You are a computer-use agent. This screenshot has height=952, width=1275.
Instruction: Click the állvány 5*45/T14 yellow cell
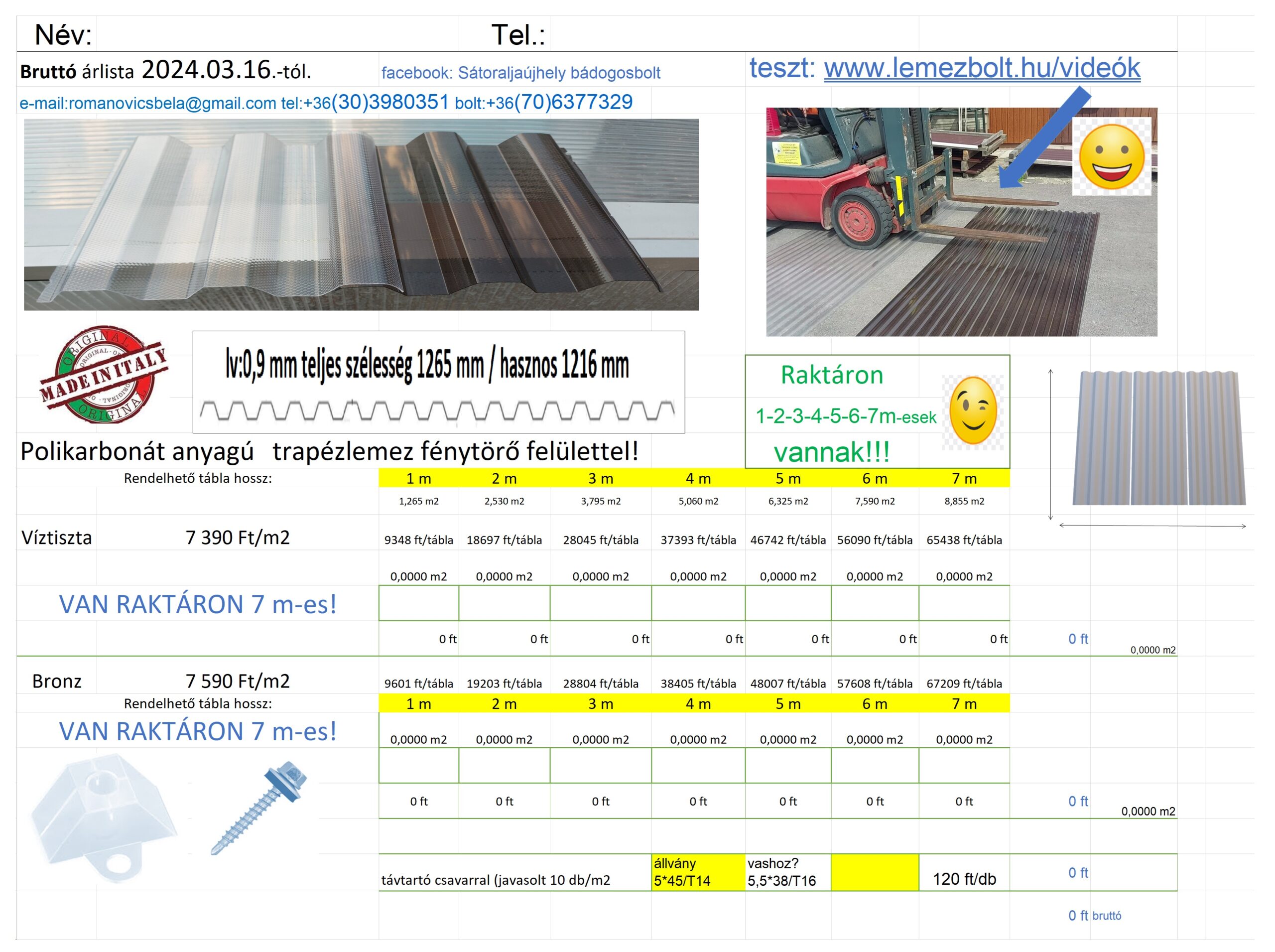click(x=698, y=872)
